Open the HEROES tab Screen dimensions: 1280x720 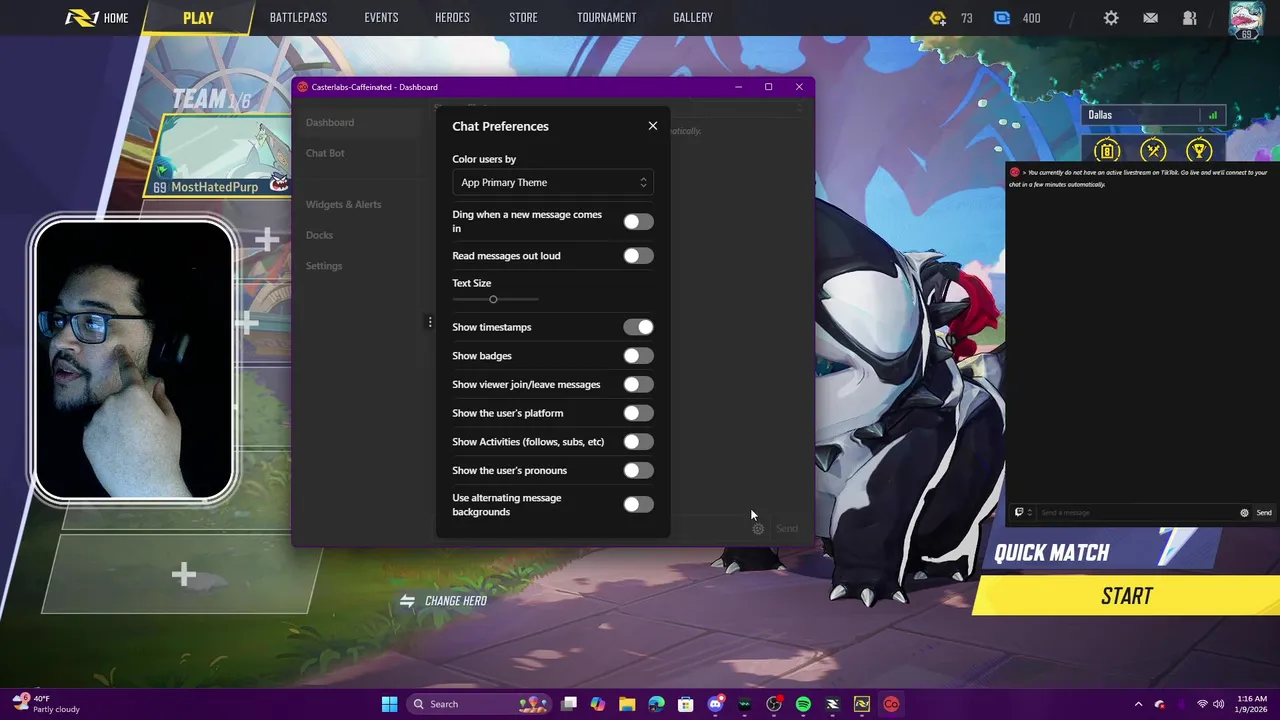click(452, 18)
